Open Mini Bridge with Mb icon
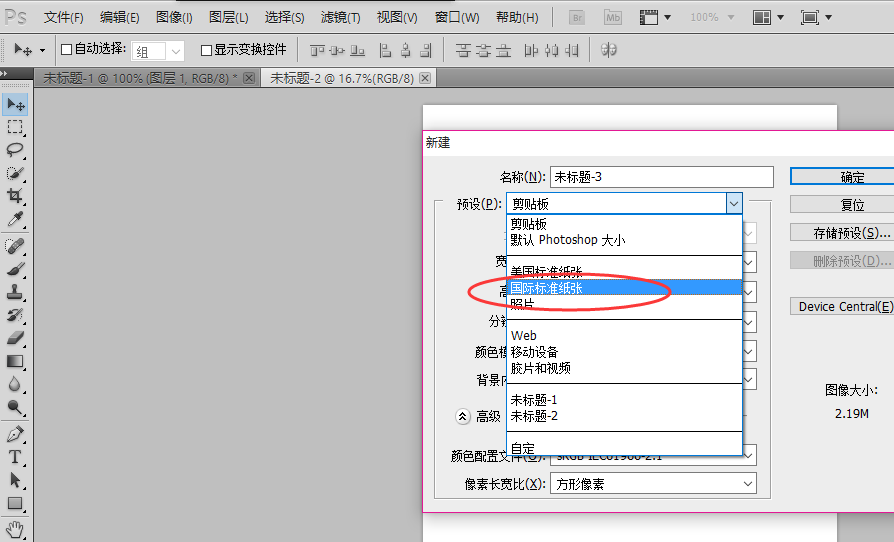 613,18
